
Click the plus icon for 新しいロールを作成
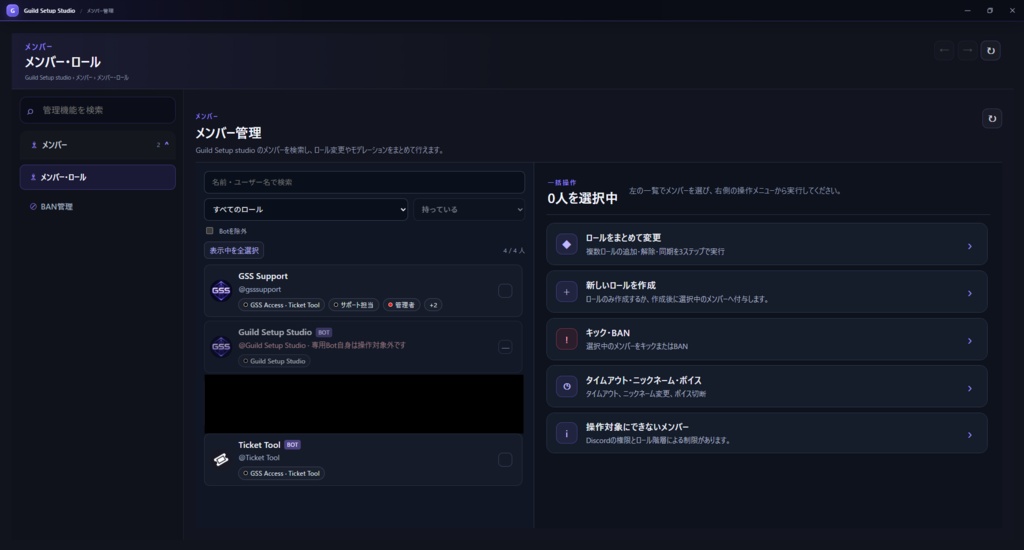point(566,292)
